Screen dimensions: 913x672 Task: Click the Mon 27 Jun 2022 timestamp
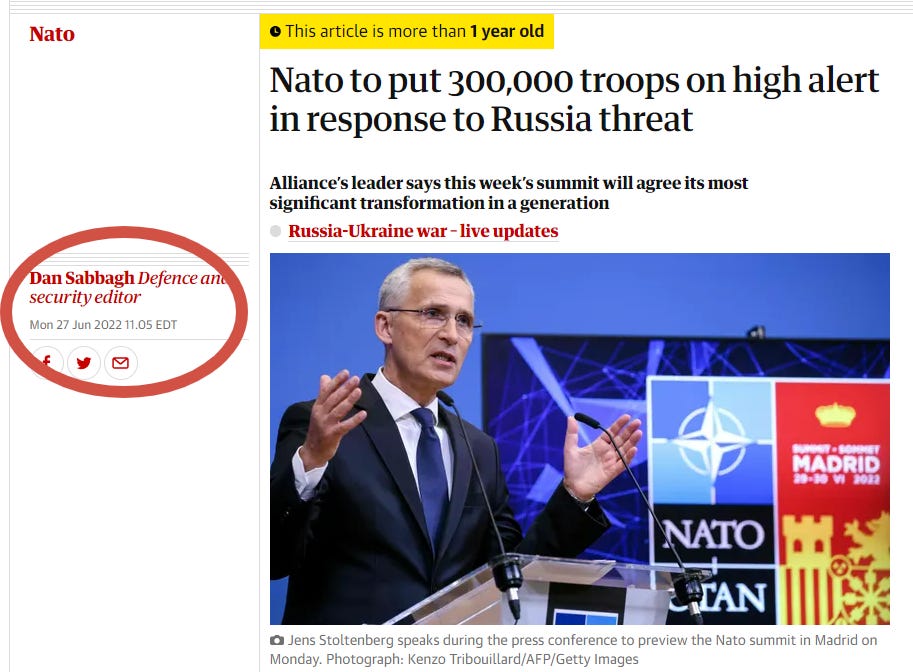[103, 325]
